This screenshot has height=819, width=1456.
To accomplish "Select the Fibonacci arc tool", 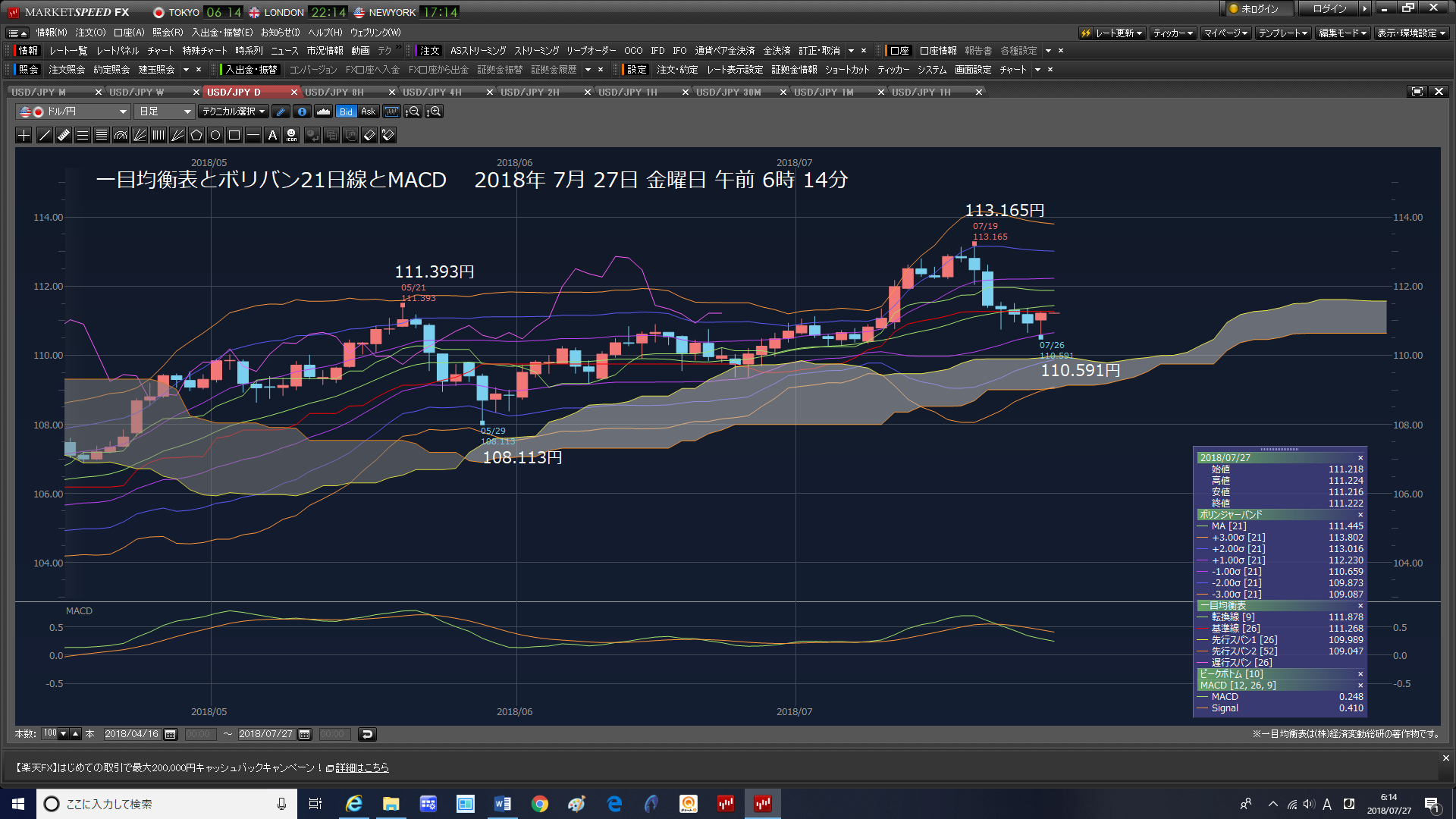I will [121, 135].
